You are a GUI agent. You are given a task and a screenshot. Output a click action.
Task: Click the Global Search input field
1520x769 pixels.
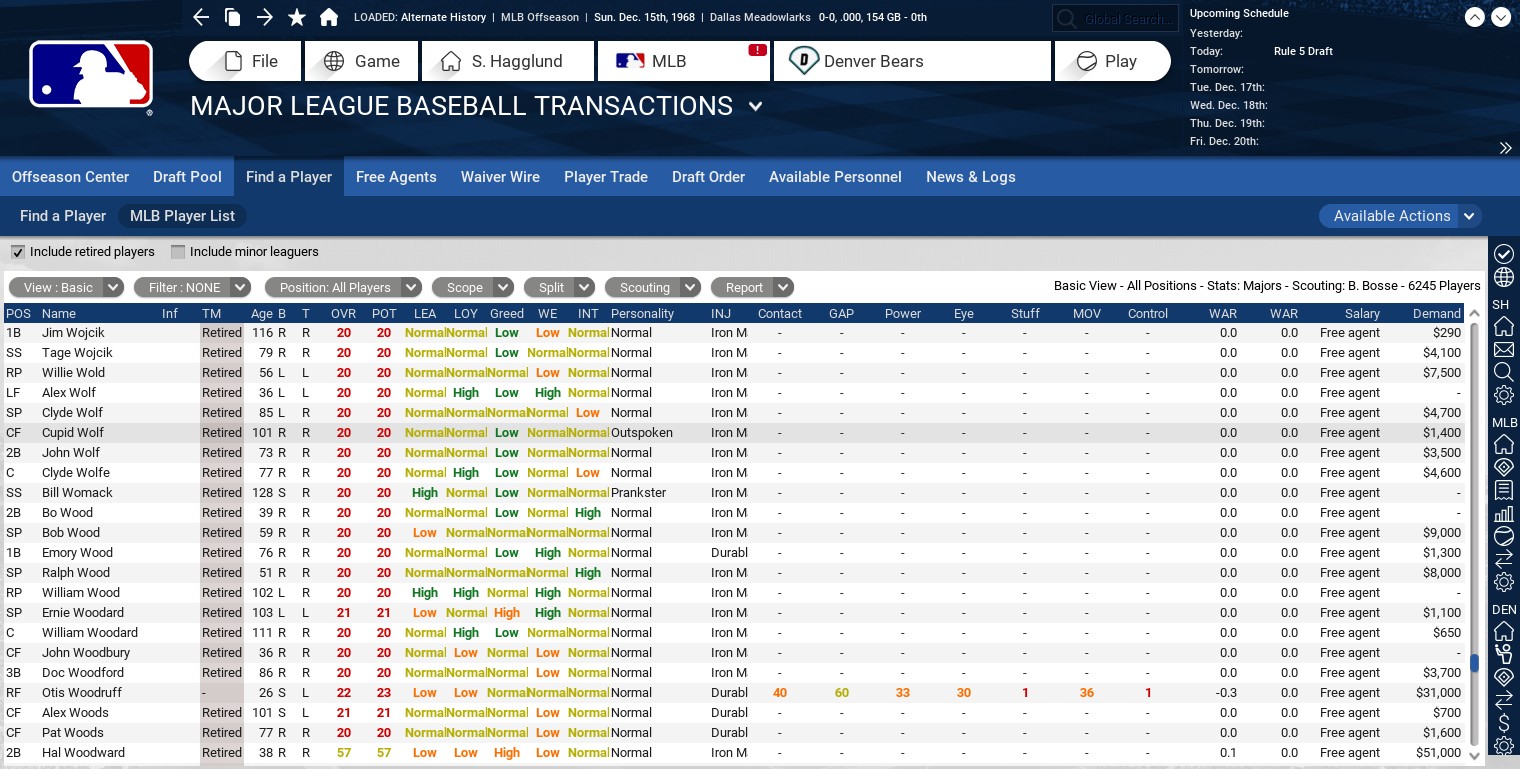1114,19
